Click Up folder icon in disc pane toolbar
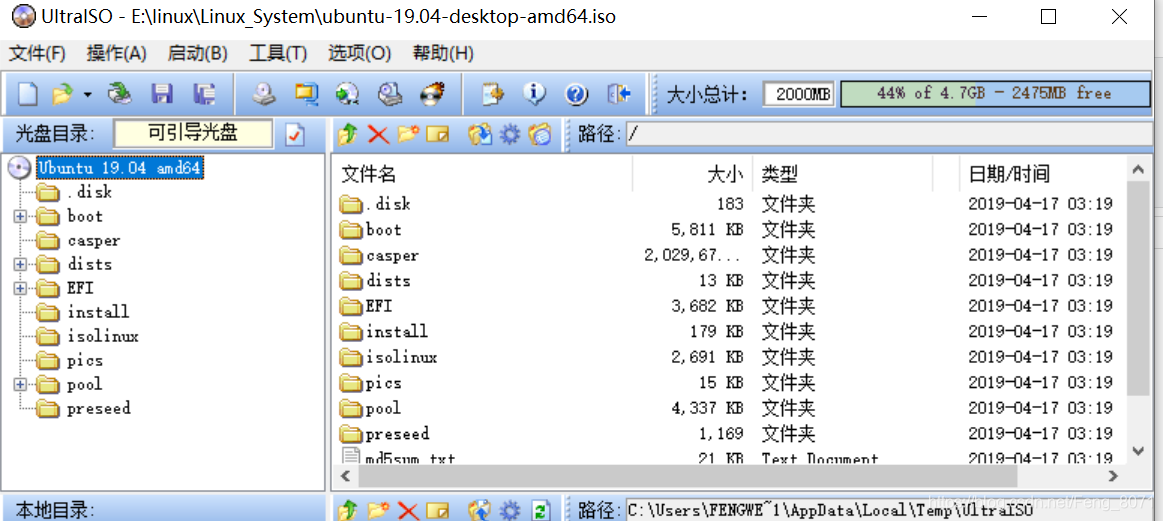 coord(348,134)
